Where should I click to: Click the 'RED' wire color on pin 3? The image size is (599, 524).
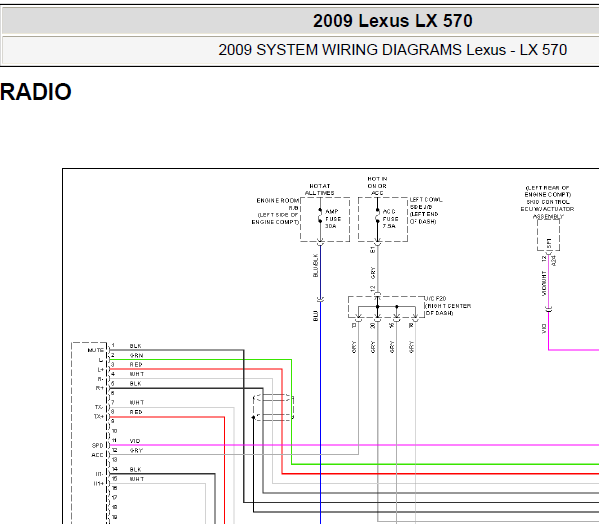(x=136, y=365)
